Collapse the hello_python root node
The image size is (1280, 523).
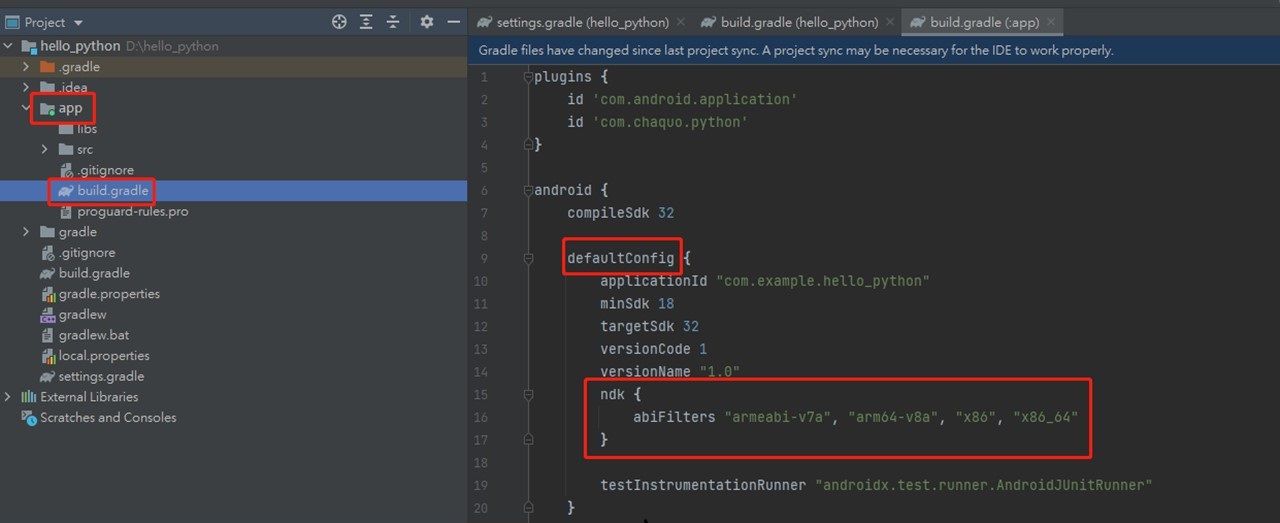pyautogui.click(x=9, y=46)
